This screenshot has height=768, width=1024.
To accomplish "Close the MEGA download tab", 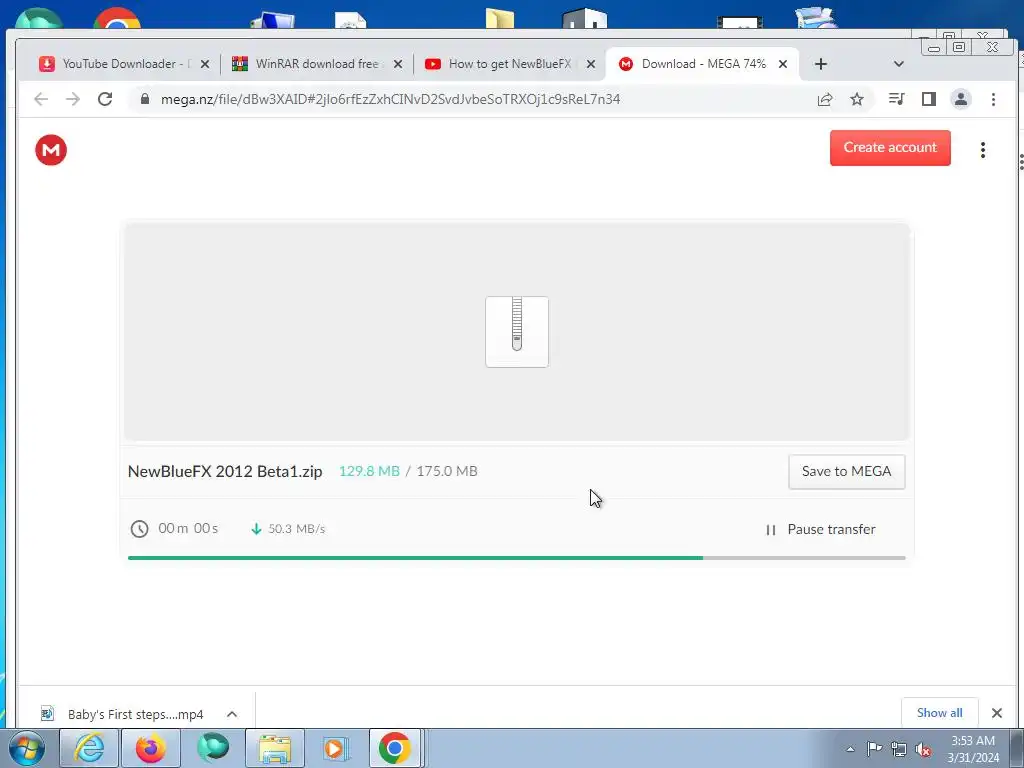I will [783, 64].
